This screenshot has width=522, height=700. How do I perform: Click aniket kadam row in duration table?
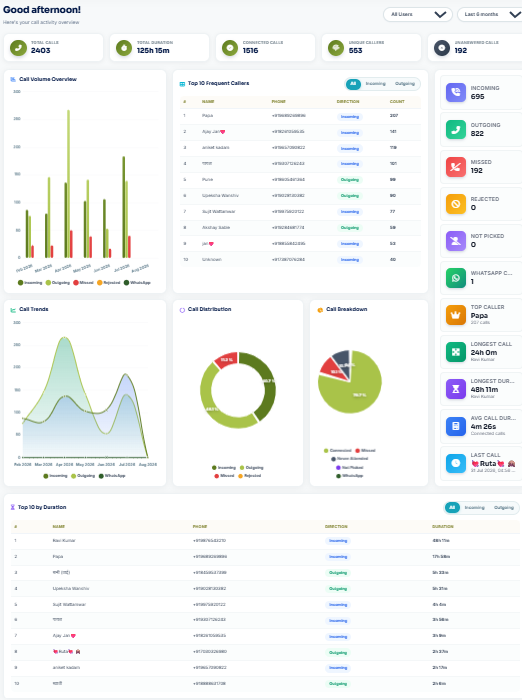tap(265, 668)
